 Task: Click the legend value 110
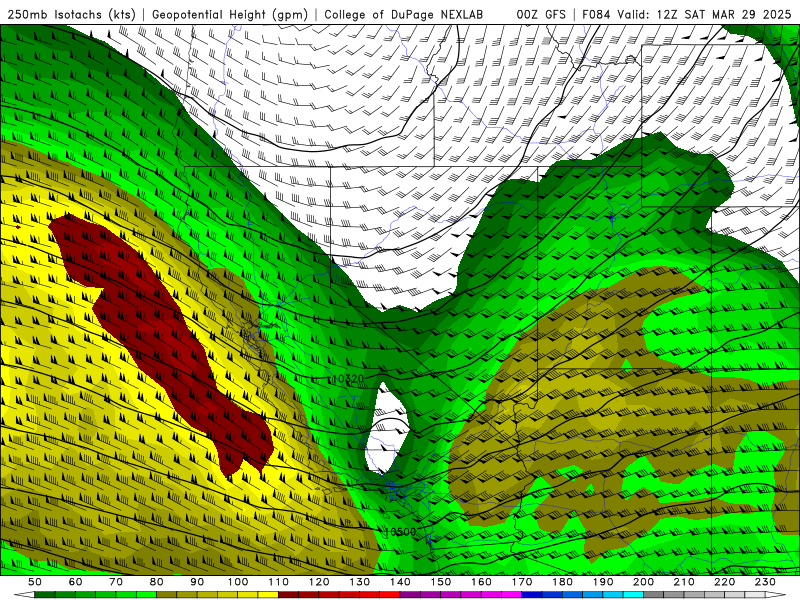click(279, 582)
